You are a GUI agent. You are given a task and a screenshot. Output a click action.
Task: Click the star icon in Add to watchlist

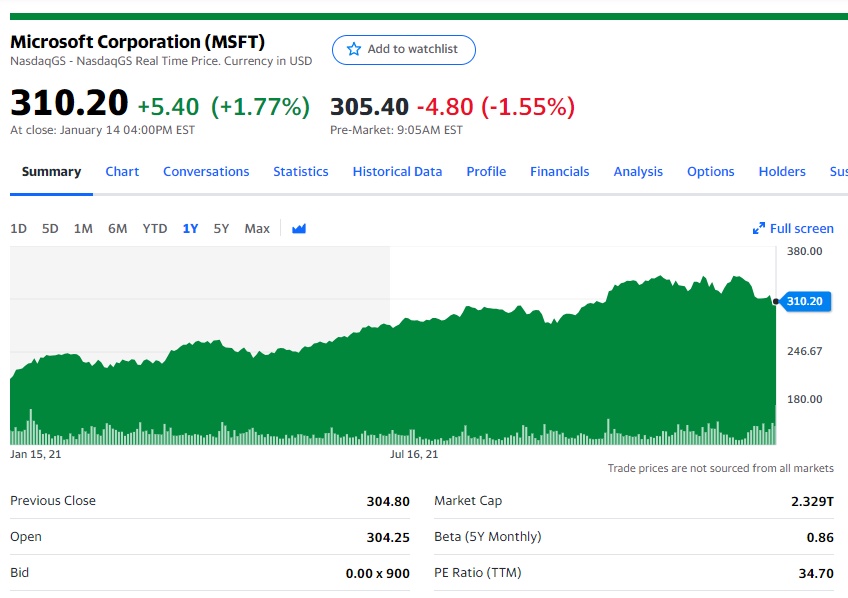(x=354, y=49)
